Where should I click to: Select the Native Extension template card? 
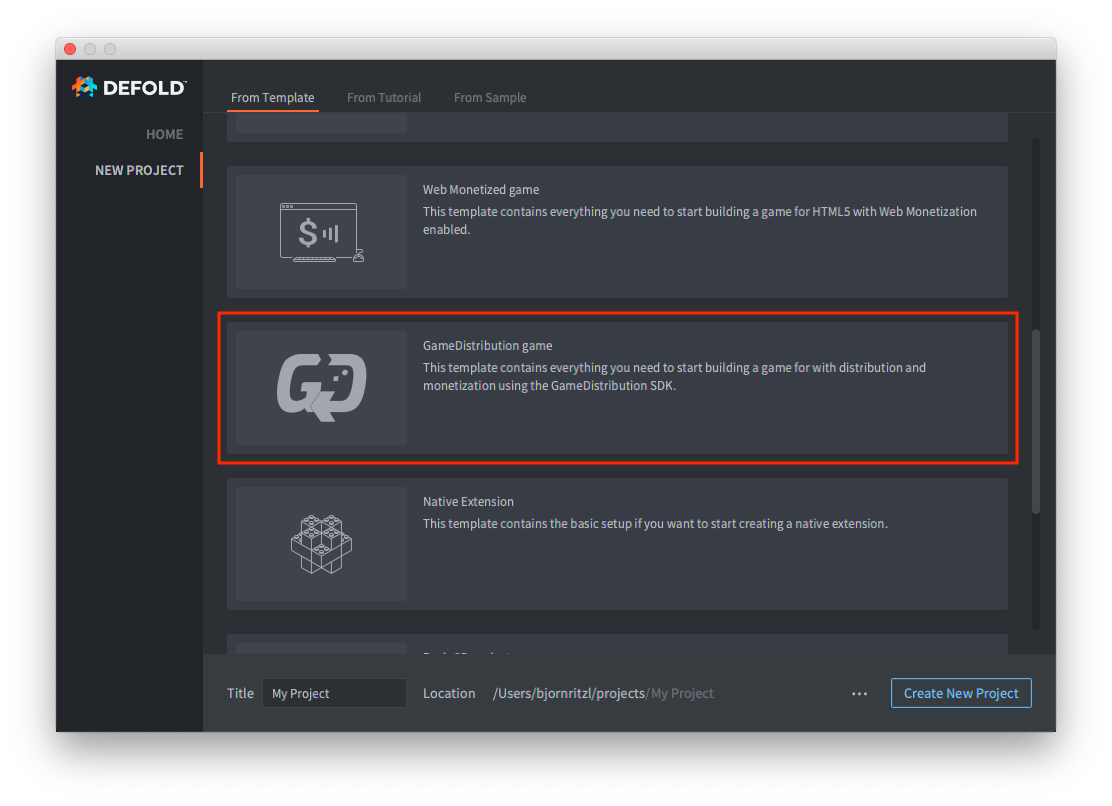[618, 543]
